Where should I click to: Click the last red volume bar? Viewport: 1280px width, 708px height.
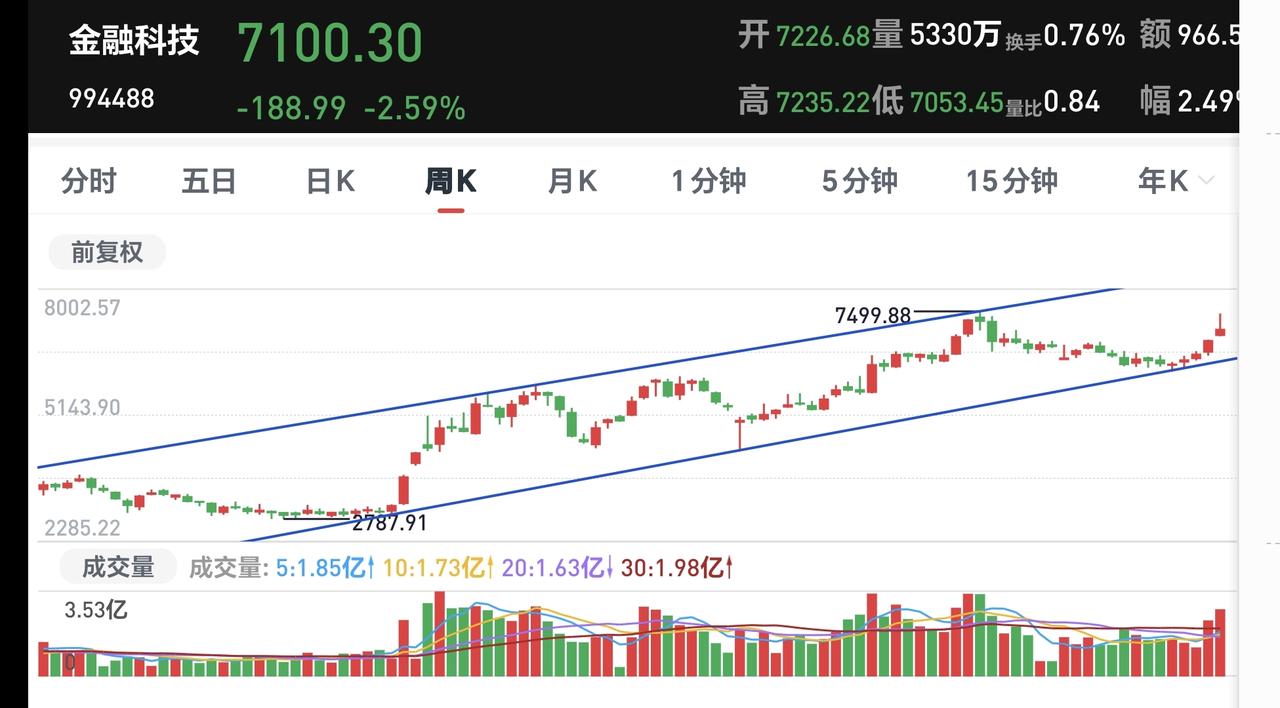click(1220, 642)
